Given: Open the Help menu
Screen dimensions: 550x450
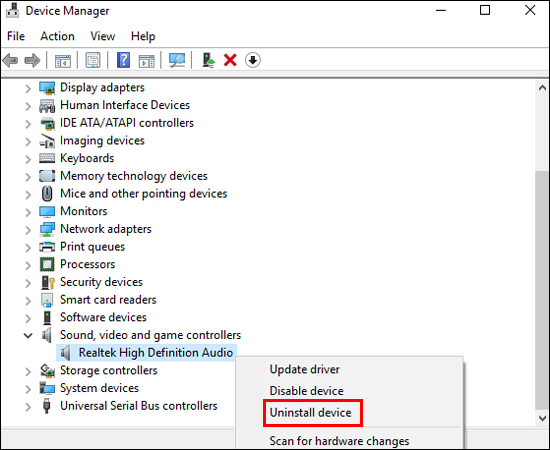Looking at the screenshot, I should [143, 36].
